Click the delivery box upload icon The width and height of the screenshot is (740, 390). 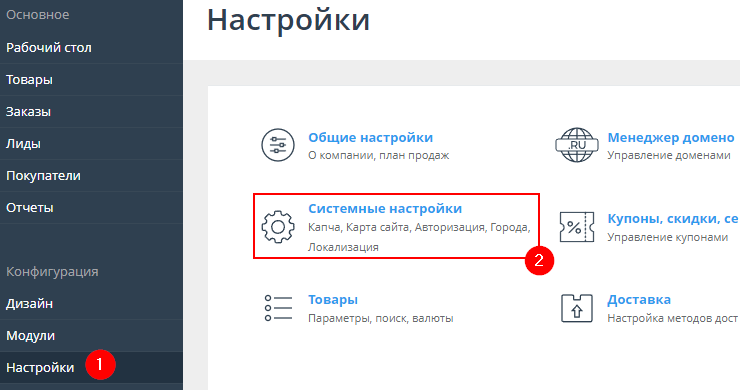tap(577, 308)
